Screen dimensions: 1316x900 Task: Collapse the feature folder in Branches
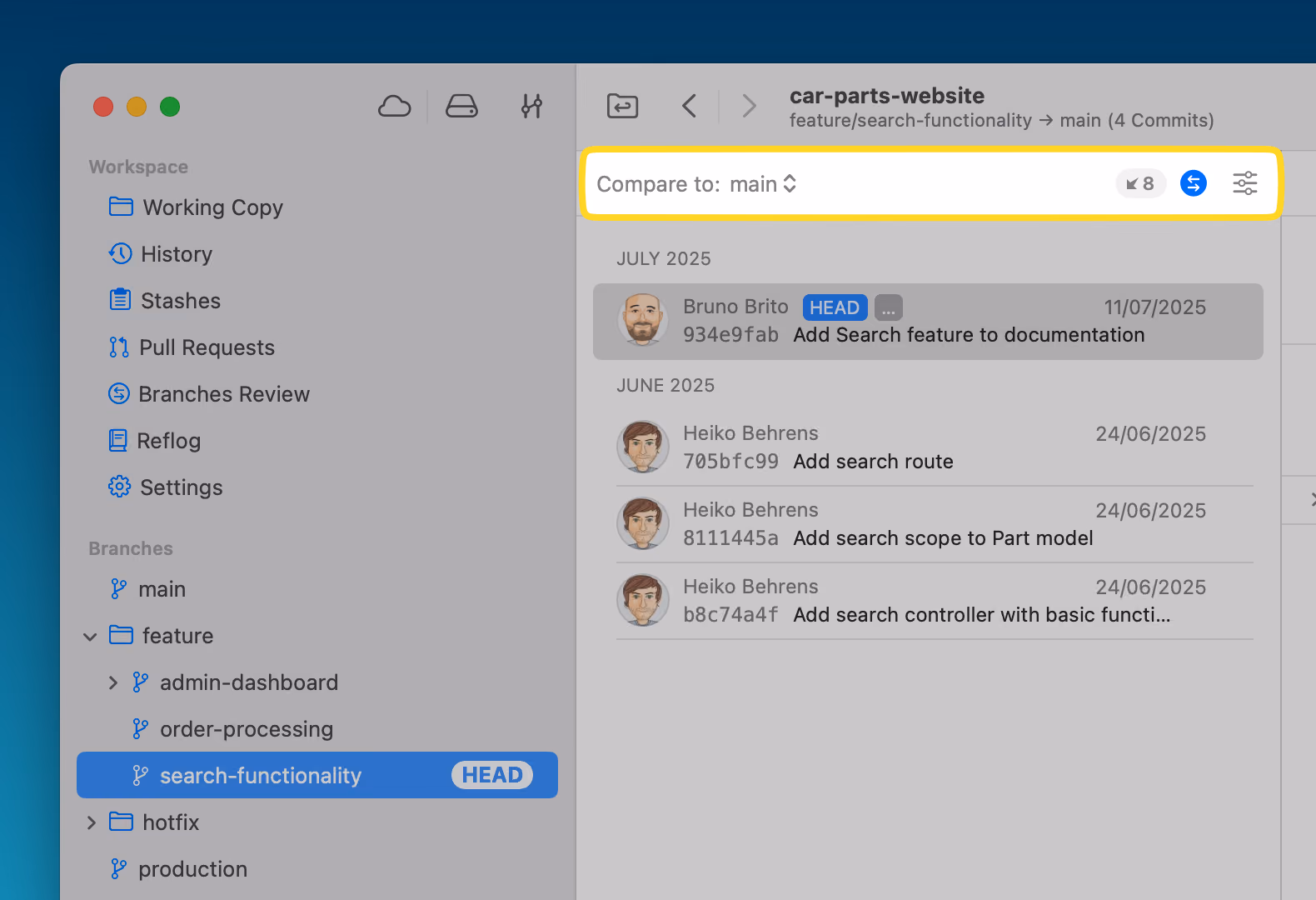coord(91,637)
